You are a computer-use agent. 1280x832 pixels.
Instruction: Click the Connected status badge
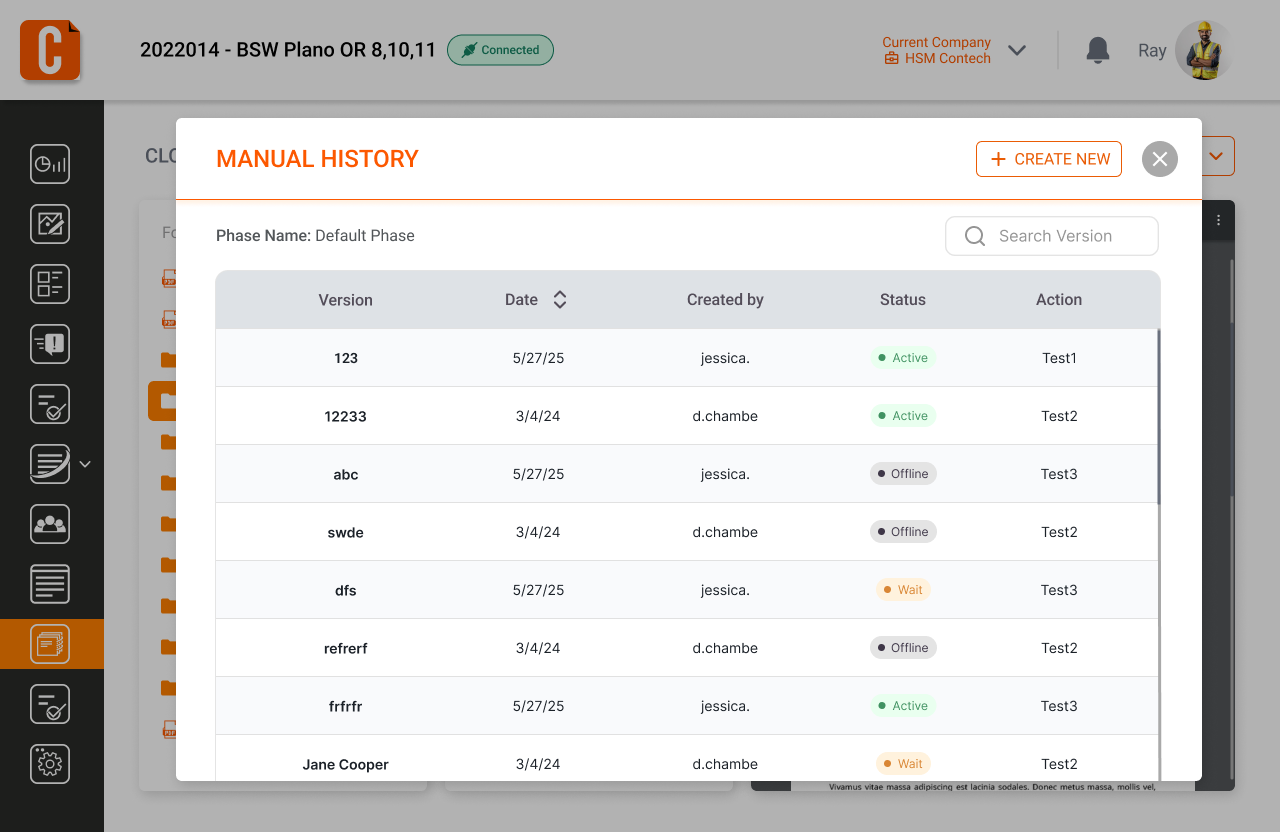click(x=500, y=50)
